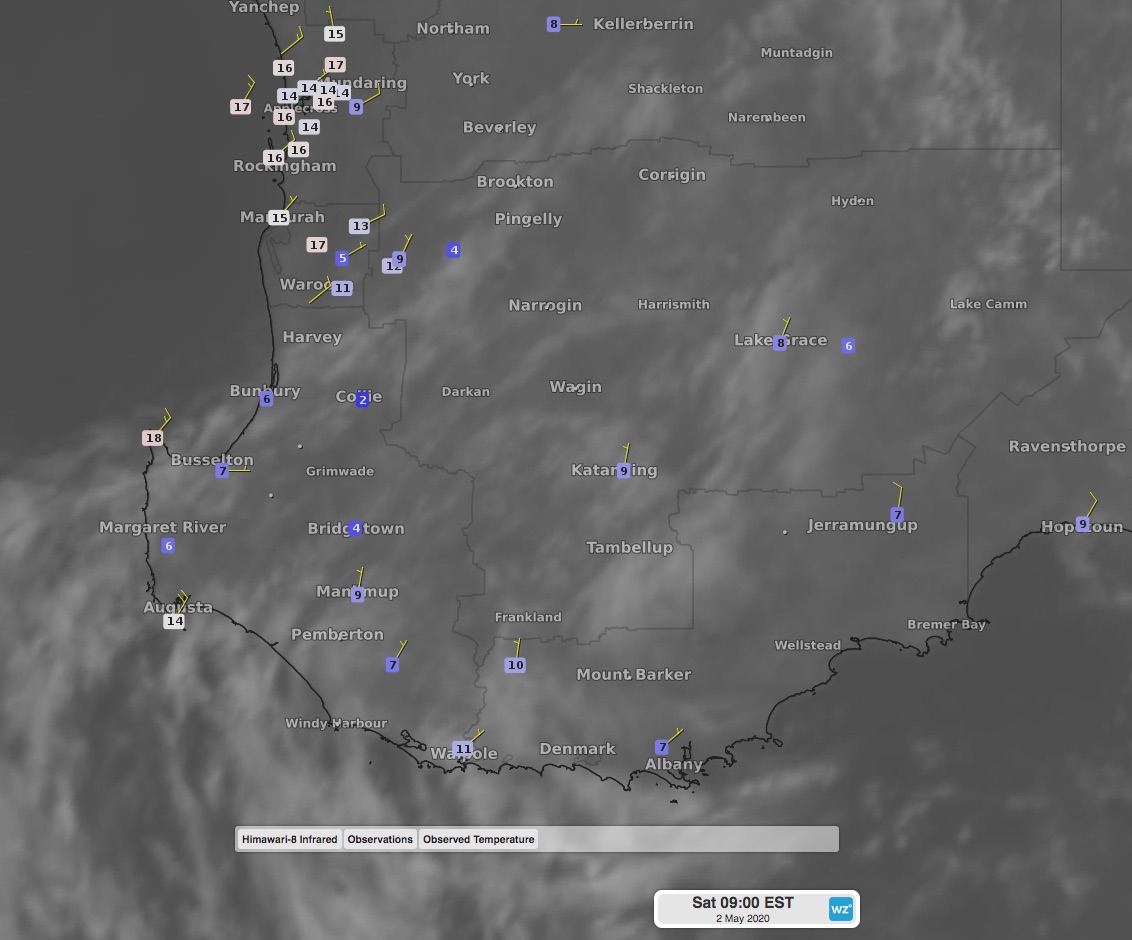1132x940 pixels.
Task: Select the wind barb icon above Manjimup
Action: pyautogui.click(x=361, y=576)
